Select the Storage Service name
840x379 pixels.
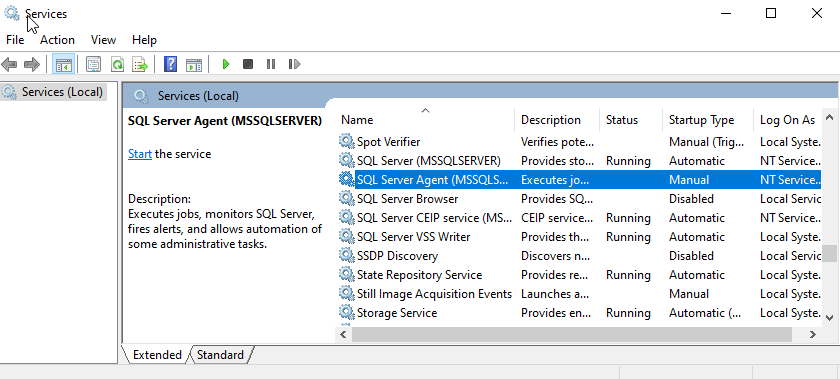[397, 313]
